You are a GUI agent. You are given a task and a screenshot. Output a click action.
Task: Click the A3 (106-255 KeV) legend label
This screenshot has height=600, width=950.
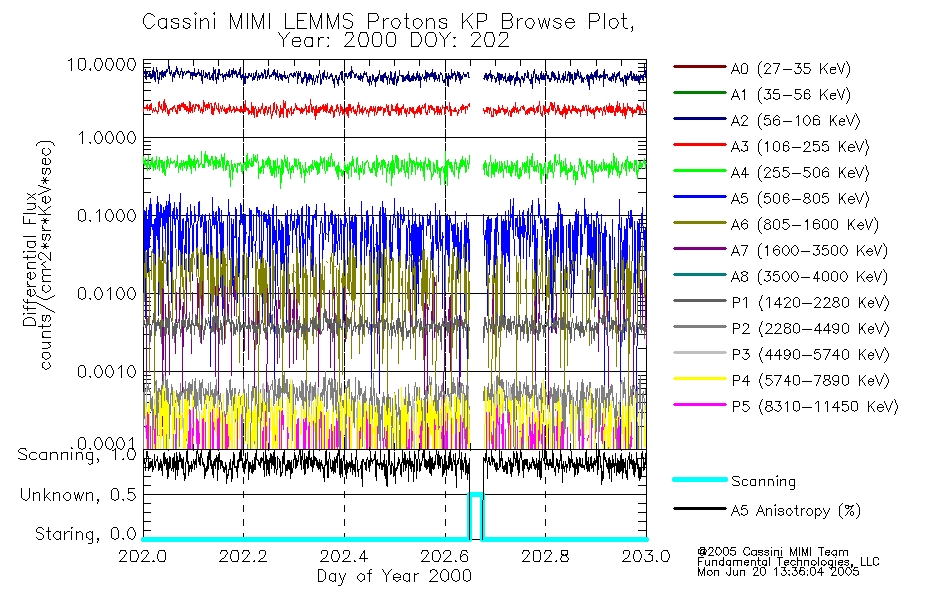pyautogui.click(x=800, y=147)
